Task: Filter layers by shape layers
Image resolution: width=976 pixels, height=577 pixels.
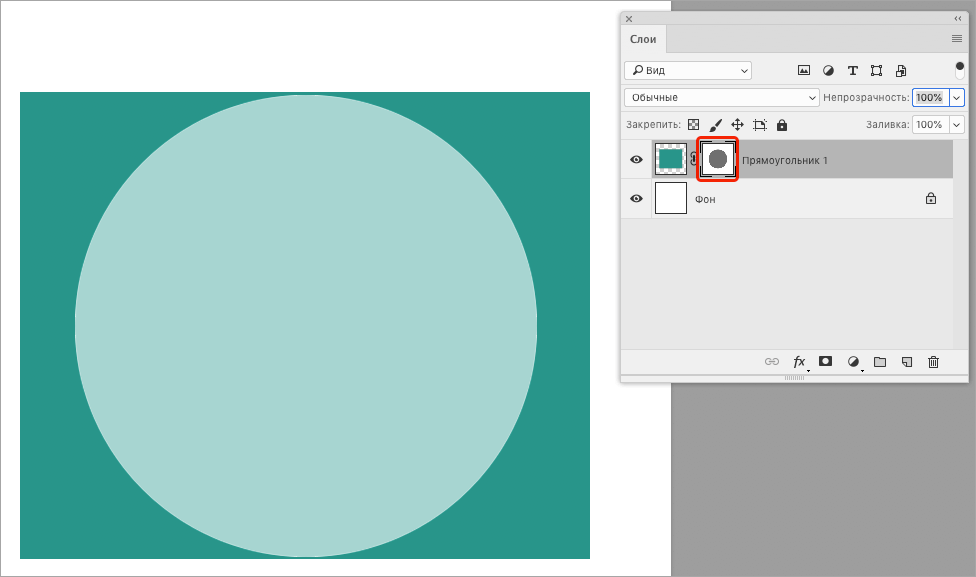Action: tap(876, 70)
